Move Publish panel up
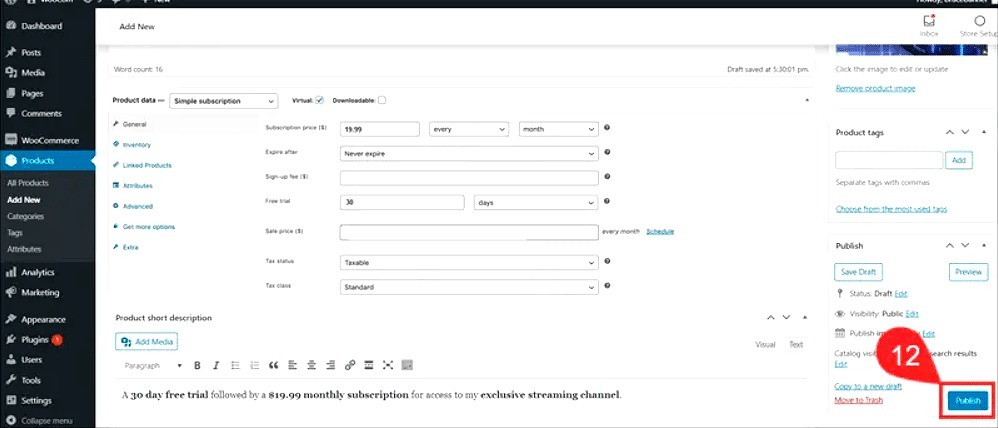998x428 pixels. tap(949, 245)
